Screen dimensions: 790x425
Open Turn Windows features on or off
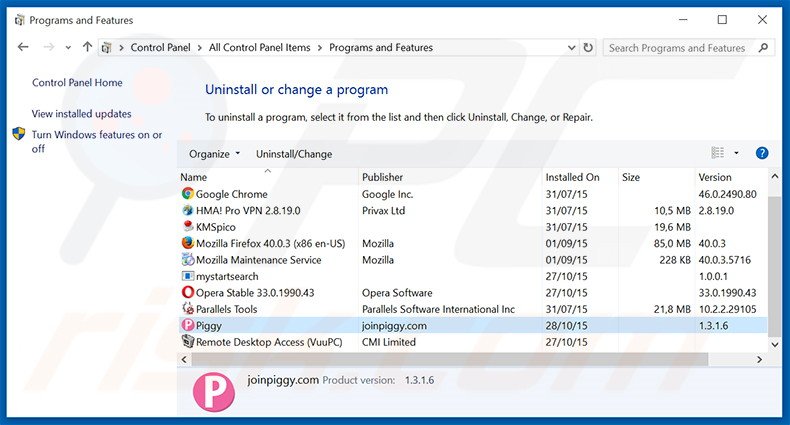(97, 141)
